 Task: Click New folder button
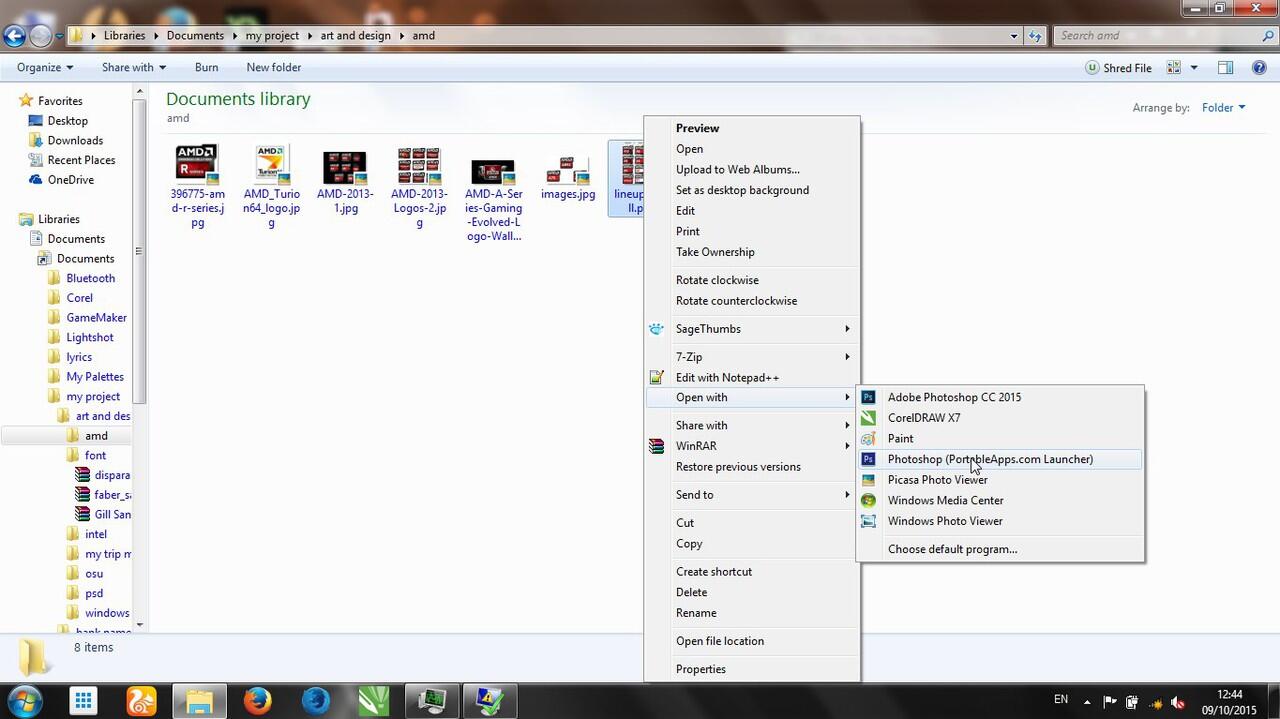click(x=274, y=67)
